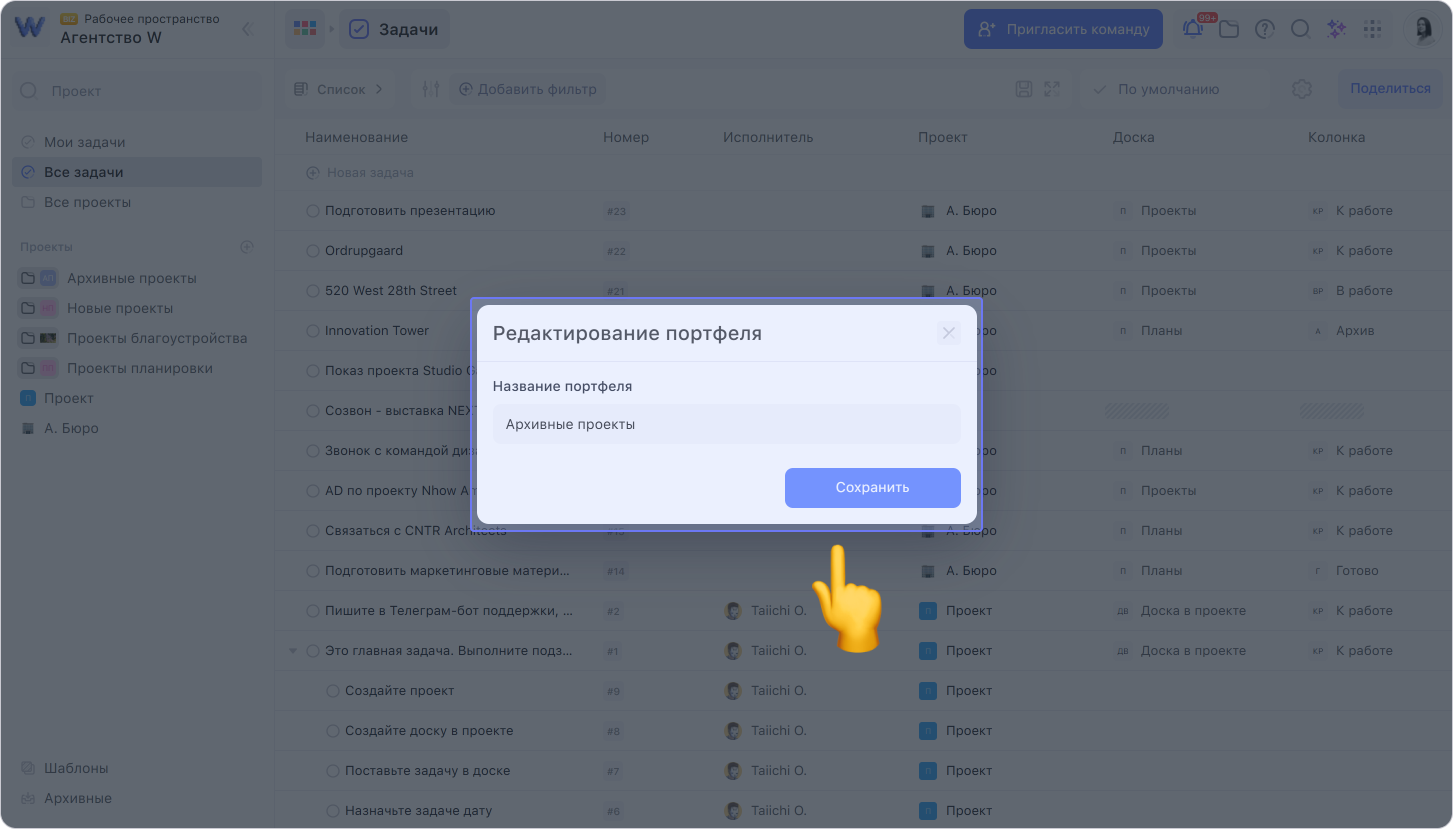The image size is (1453, 829).
Task: Click Готово column cell in маркетинговые row
Action: tap(1344, 571)
